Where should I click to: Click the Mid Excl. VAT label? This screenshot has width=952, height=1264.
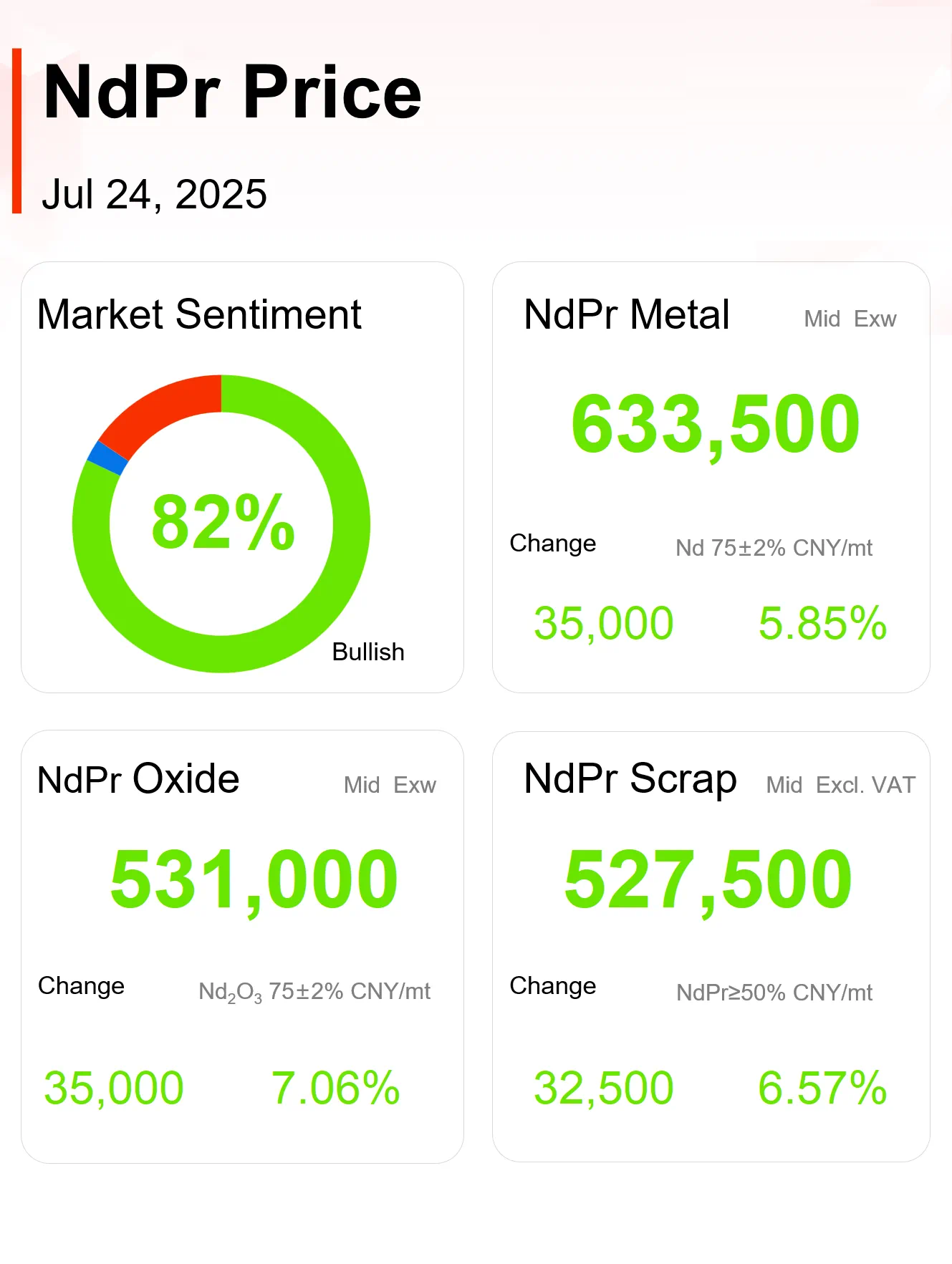point(840,785)
